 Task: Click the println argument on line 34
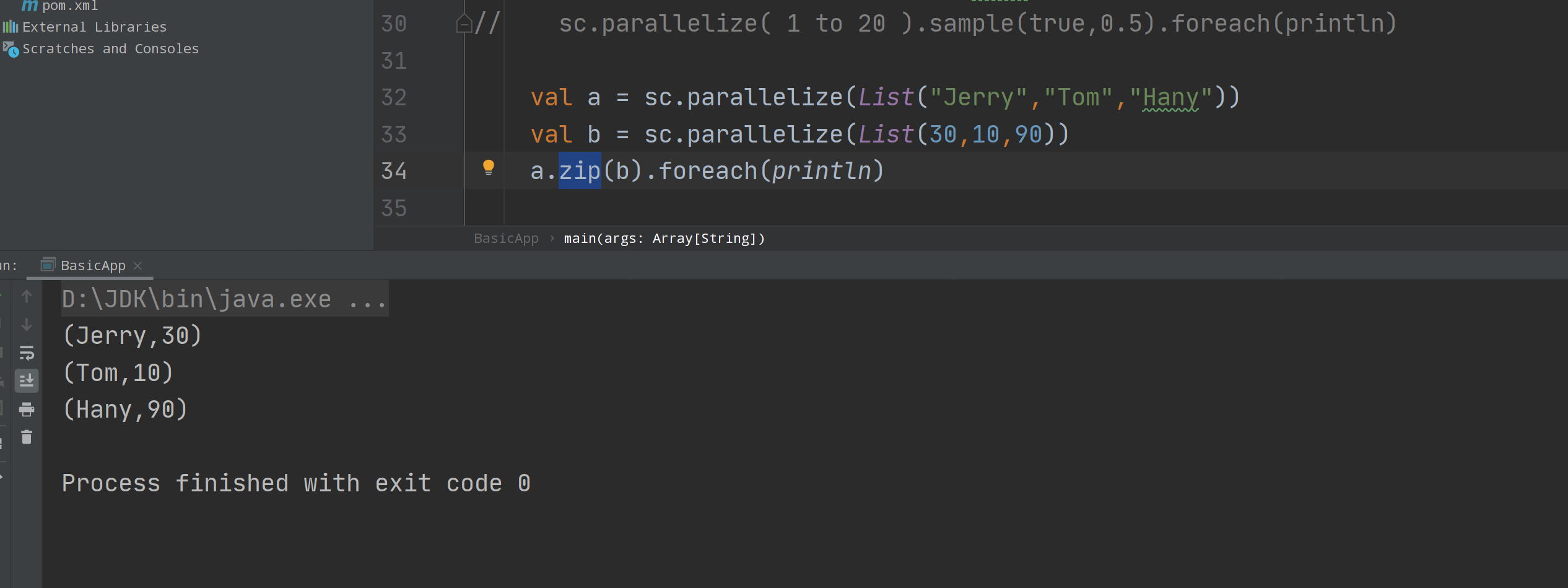coord(821,171)
